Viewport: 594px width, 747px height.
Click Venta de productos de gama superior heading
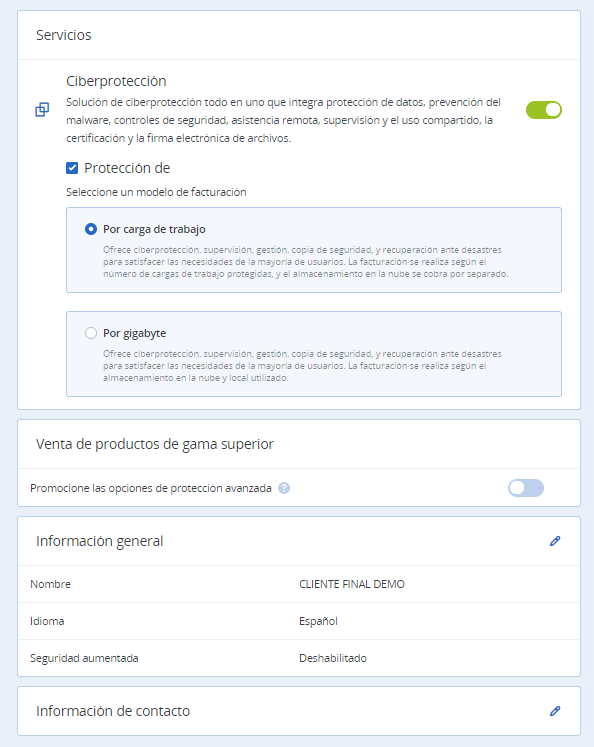pos(155,444)
